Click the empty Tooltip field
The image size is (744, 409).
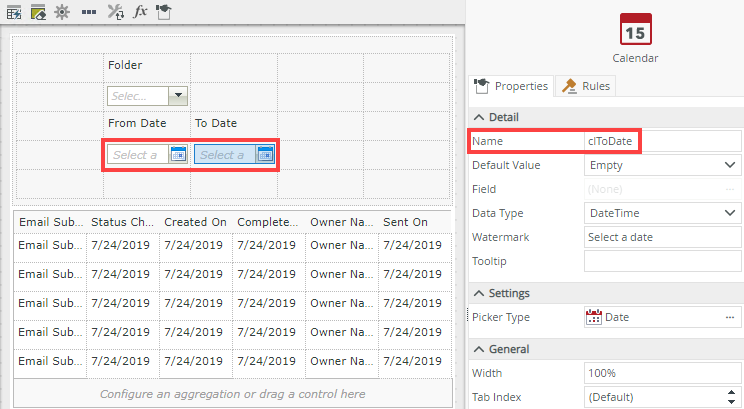pyautogui.click(x=662, y=261)
